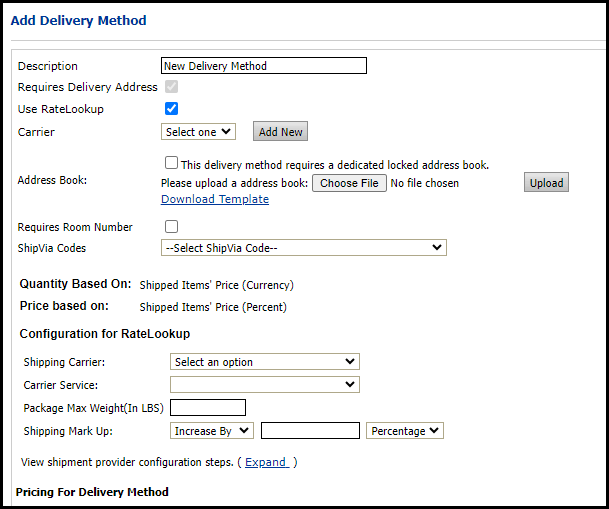Open the Download Template link

point(214,199)
